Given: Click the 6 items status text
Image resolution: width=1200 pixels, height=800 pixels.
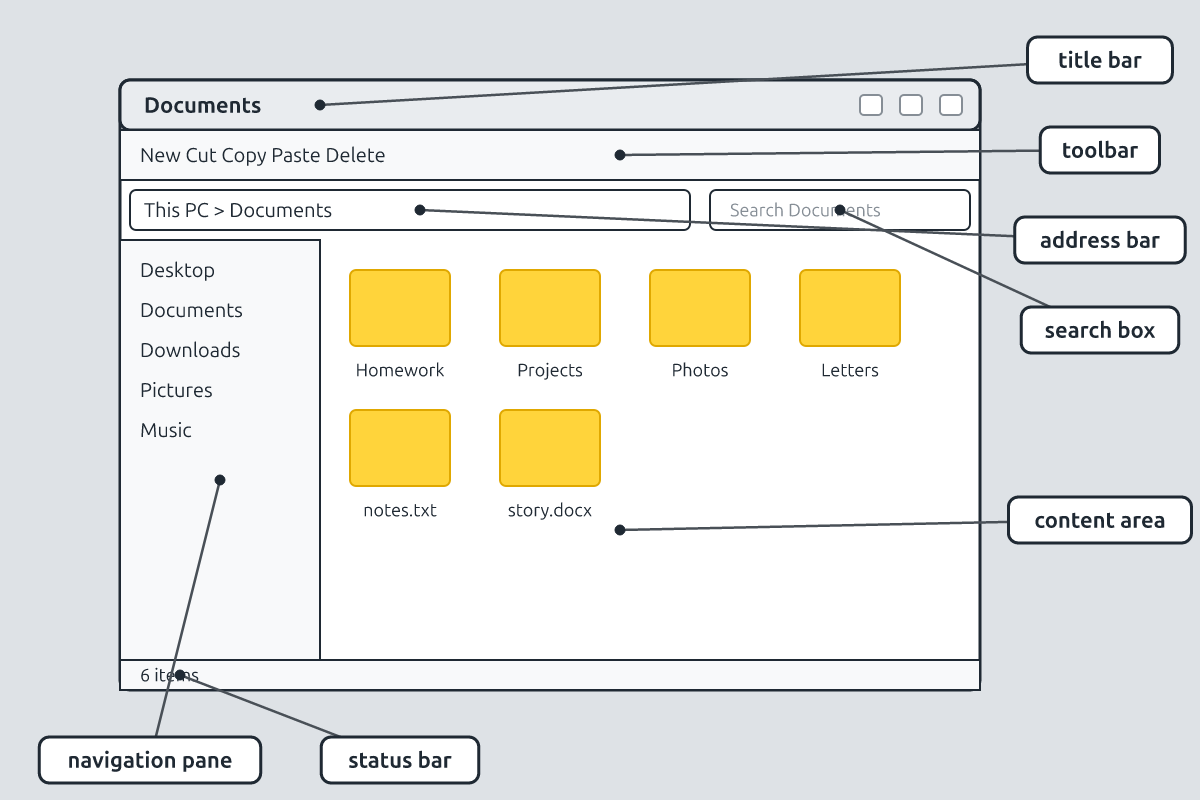Looking at the screenshot, I should 169,675.
